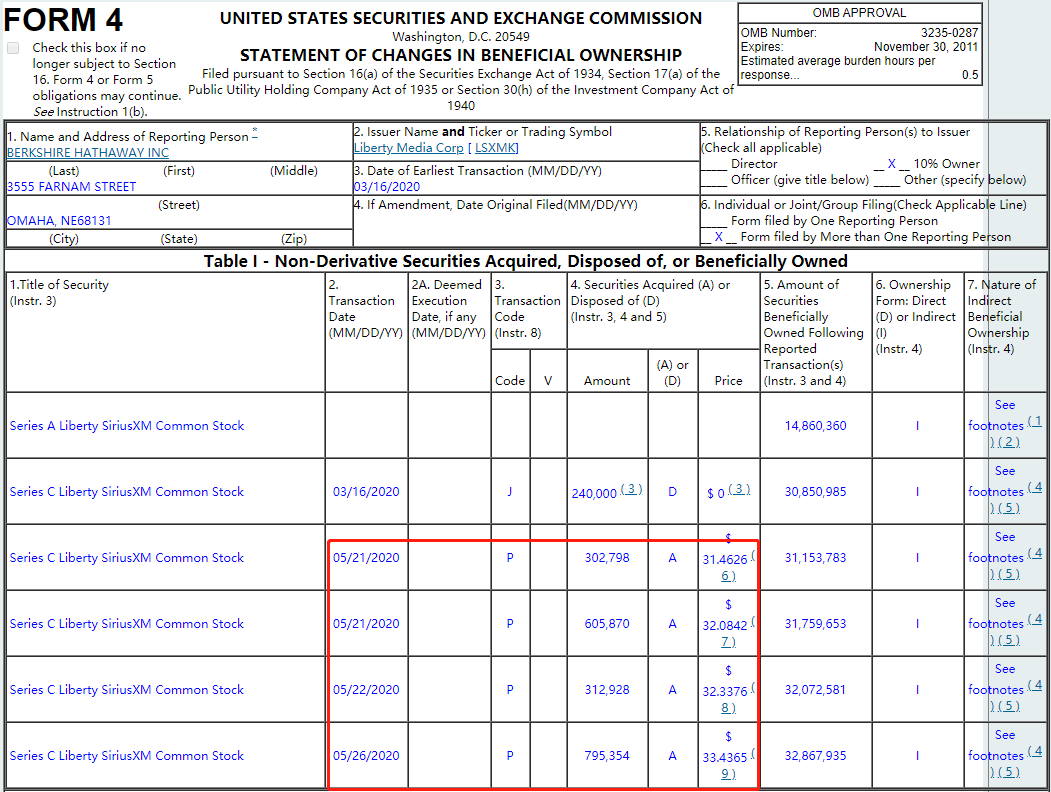Image resolution: width=1051 pixels, height=792 pixels.
Task: Click the asterisk footnote link after Reporting Person
Action: point(254,131)
